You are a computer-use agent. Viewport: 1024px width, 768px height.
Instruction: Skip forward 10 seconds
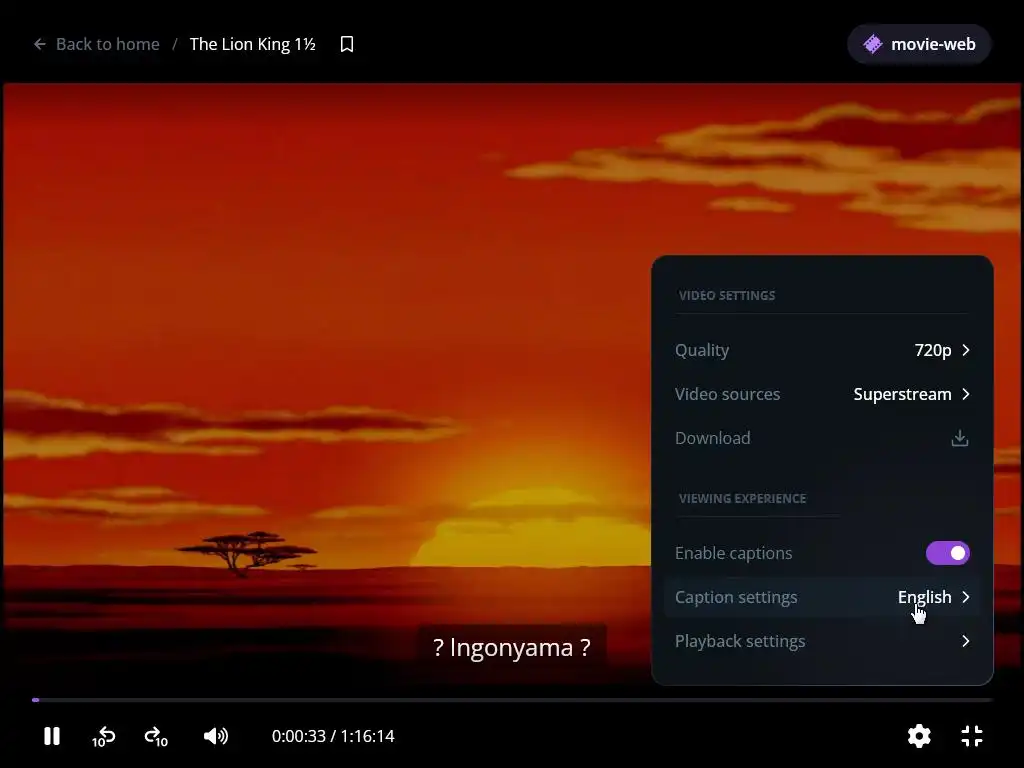[x=156, y=737]
